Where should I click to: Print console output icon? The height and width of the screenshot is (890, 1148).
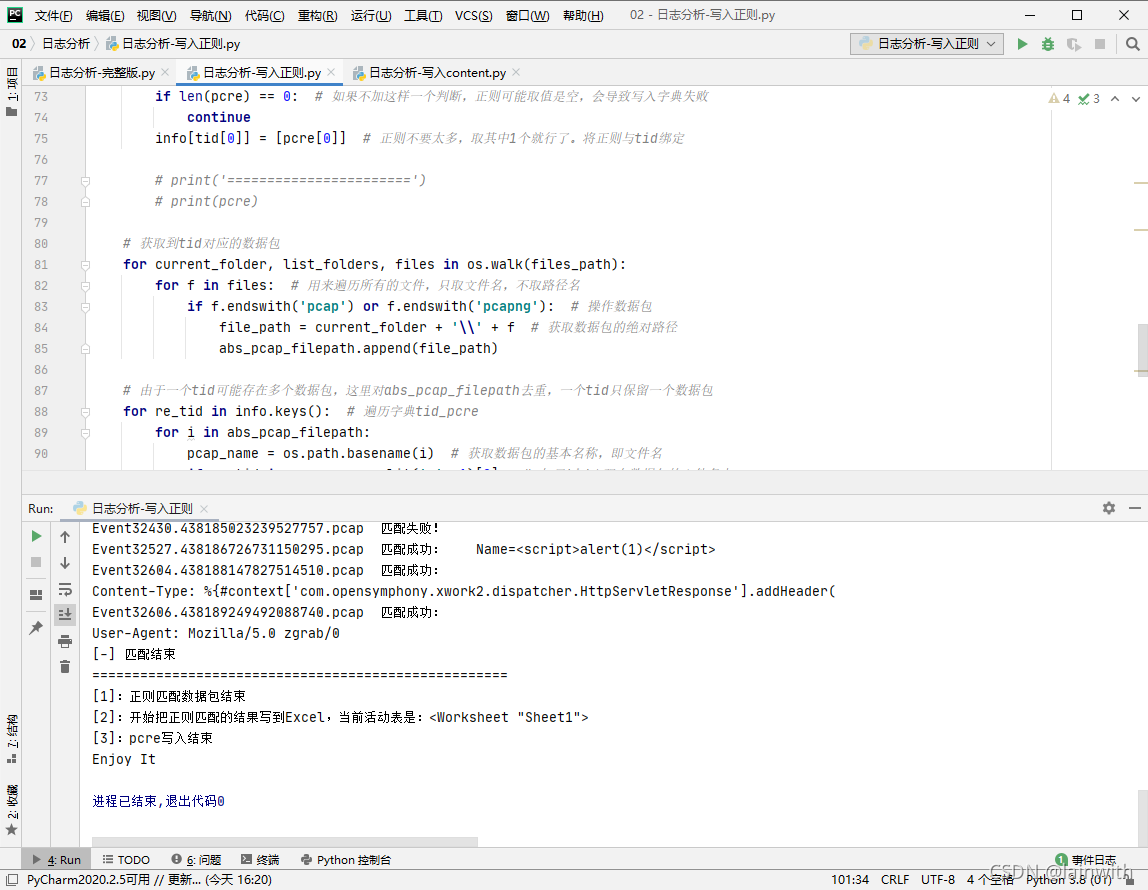pos(65,641)
